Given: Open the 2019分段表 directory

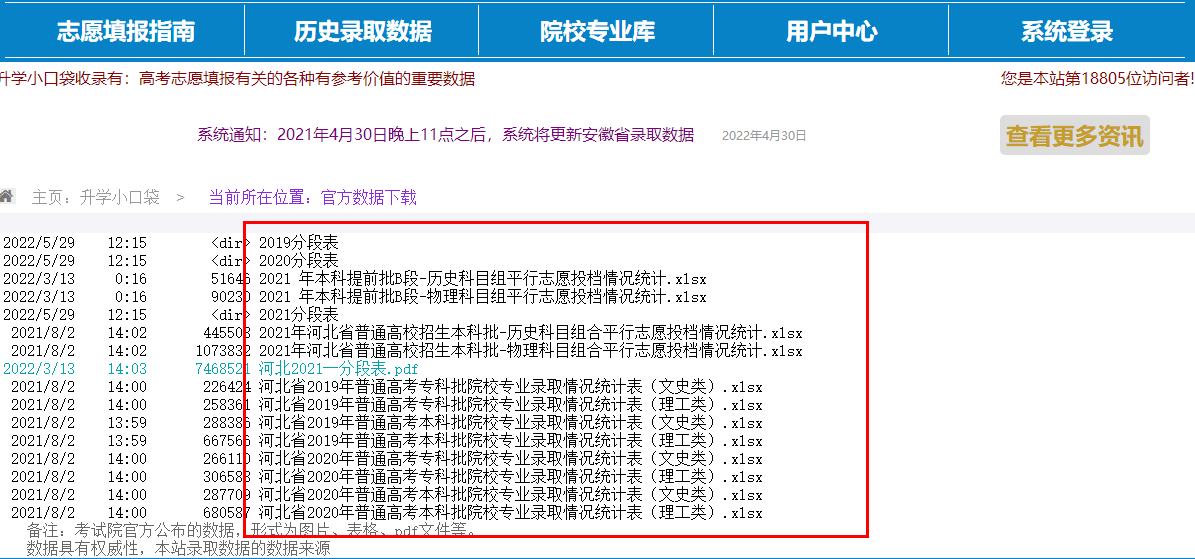Looking at the screenshot, I should click(x=298, y=243).
